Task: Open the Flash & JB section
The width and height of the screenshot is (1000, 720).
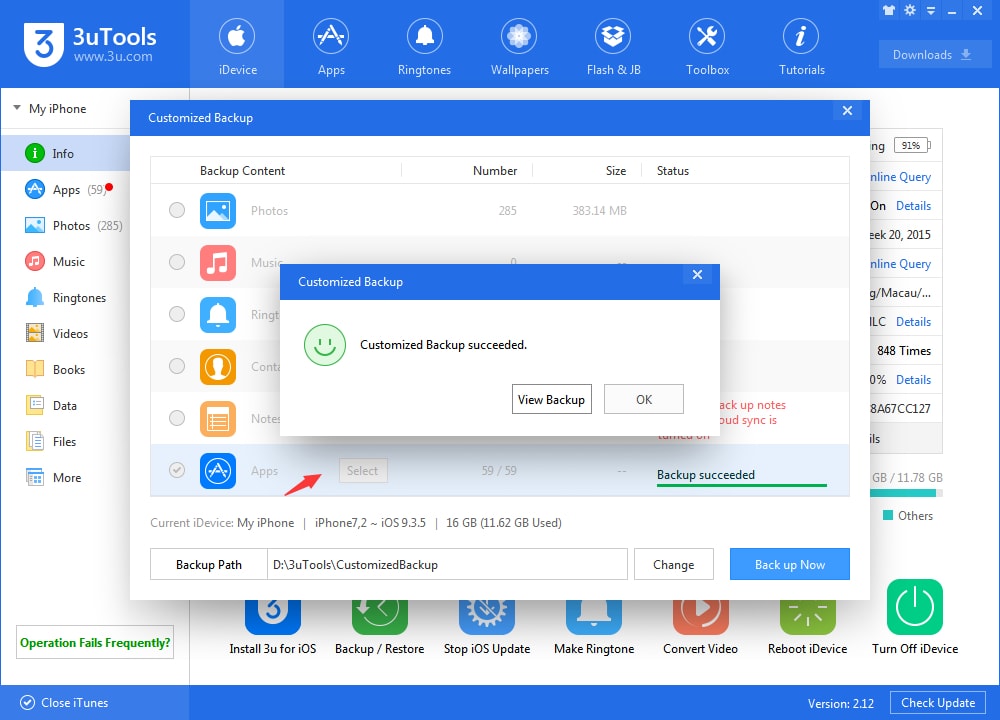Action: click(614, 46)
